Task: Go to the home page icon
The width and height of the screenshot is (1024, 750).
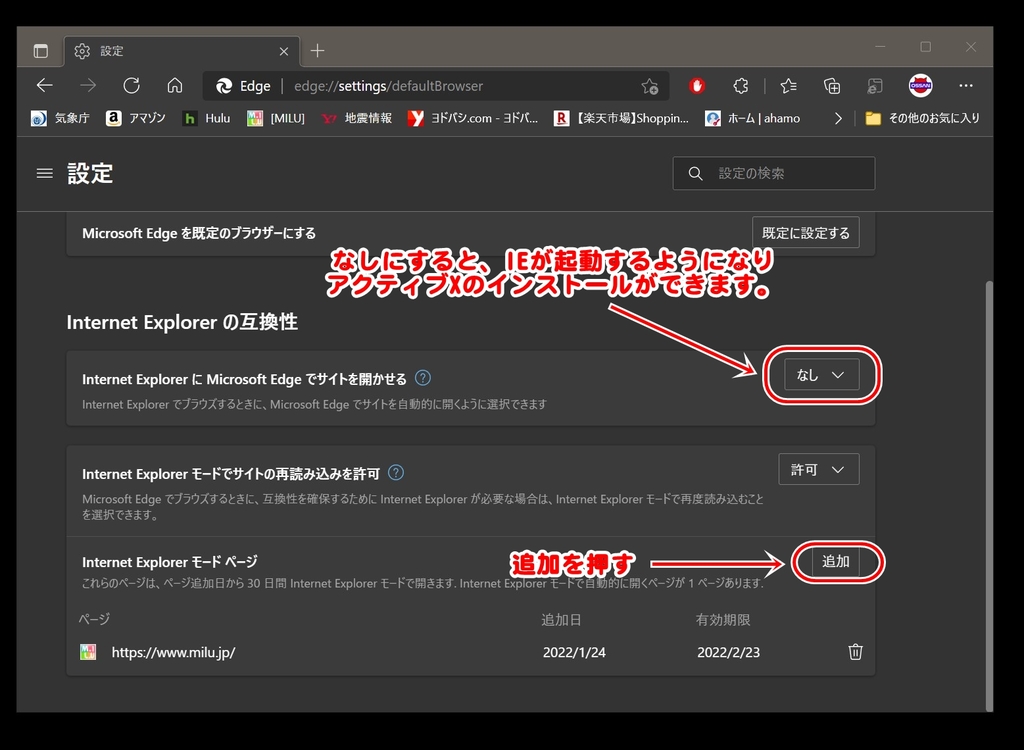Action: (175, 86)
